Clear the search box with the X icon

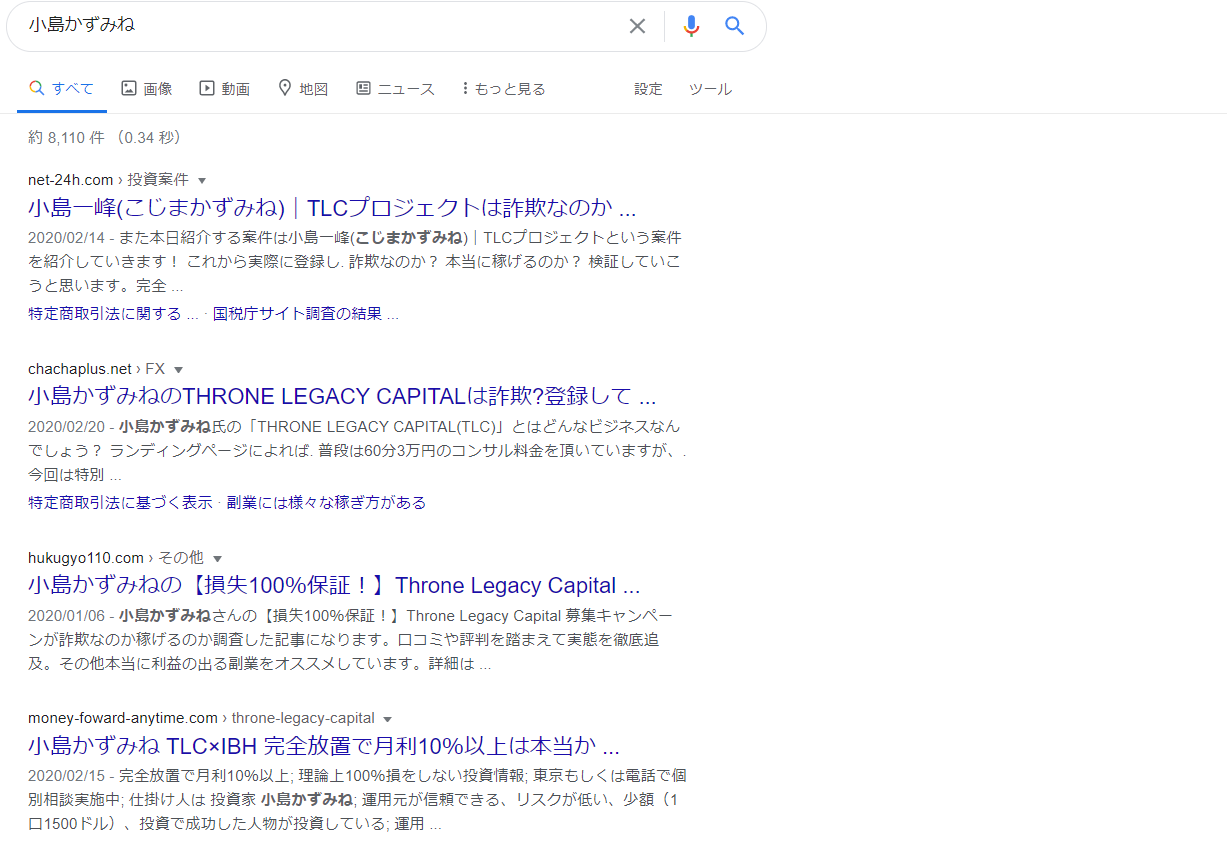[637, 26]
